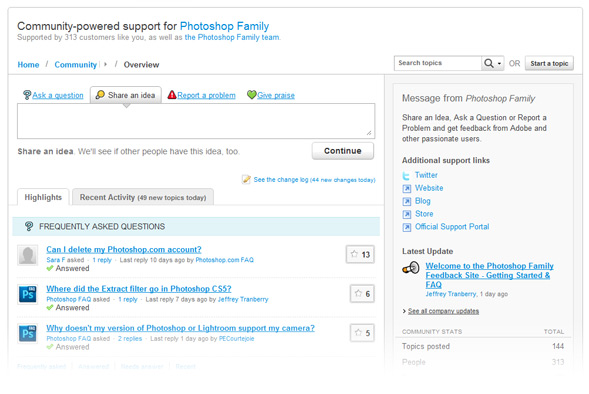Click the Official Support Portal external link icon
The height and width of the screenshot is (394, 589).
[406, 227]
